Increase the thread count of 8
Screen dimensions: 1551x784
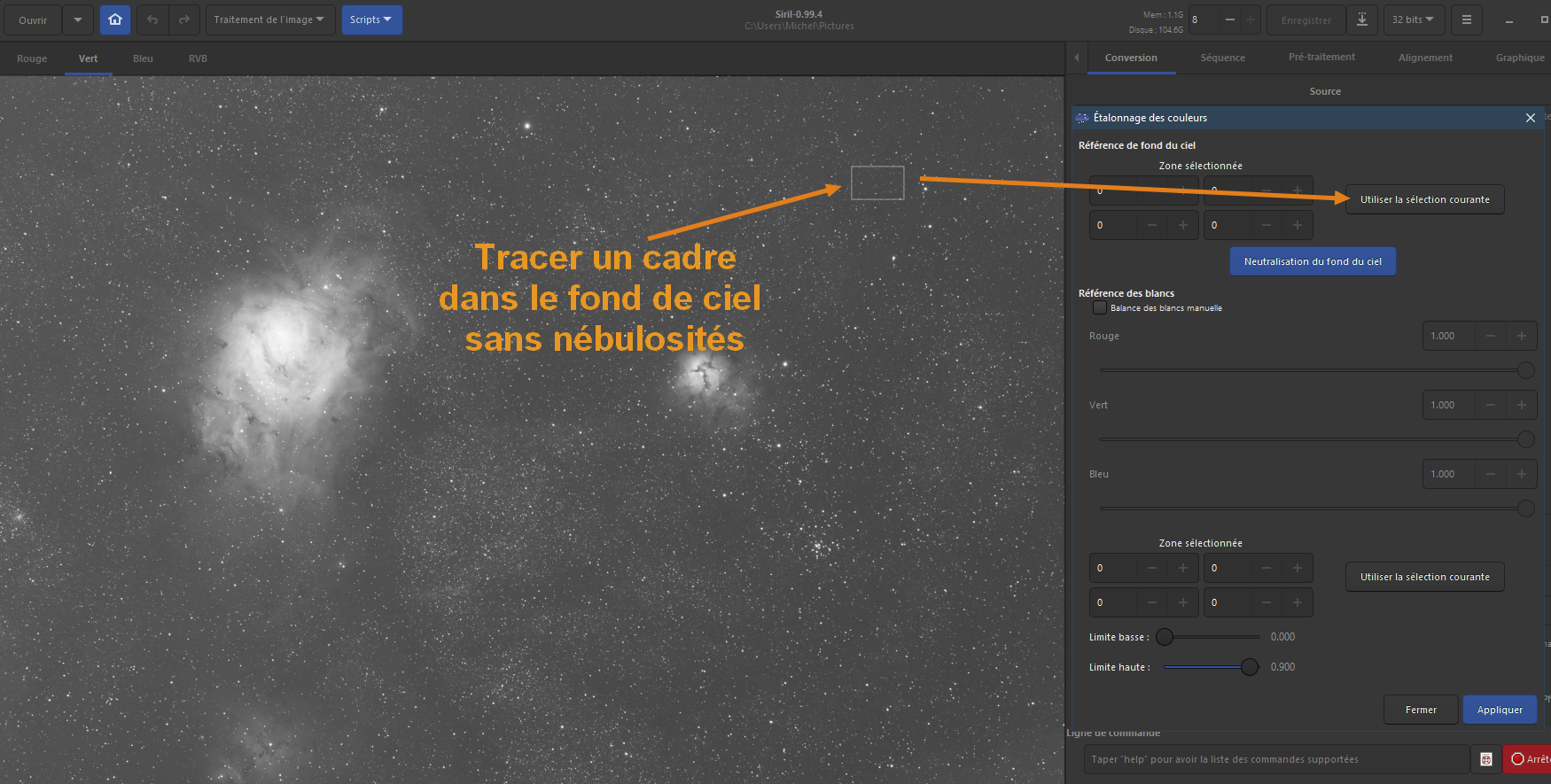click(1251, 19)
